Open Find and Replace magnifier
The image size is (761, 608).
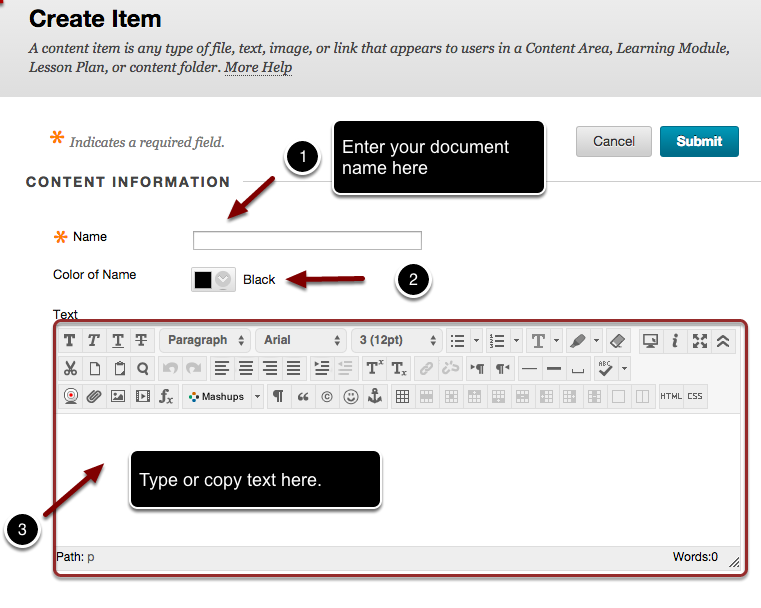pos(143,369)
